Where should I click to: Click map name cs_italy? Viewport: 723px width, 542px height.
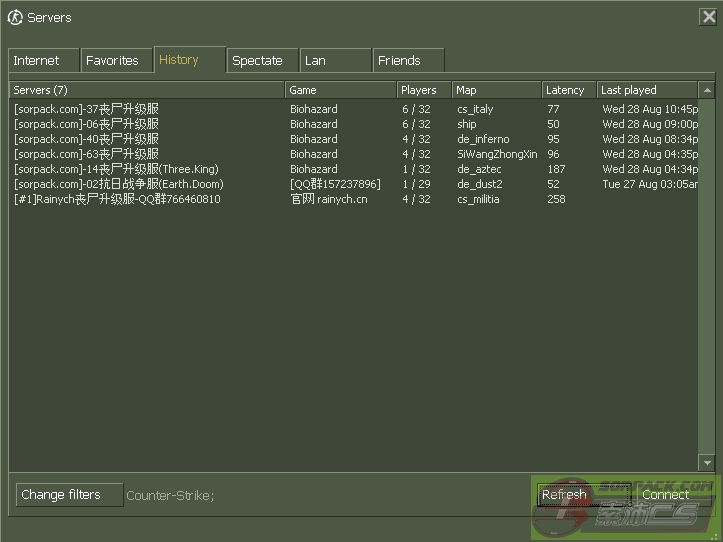click(475, 109)
